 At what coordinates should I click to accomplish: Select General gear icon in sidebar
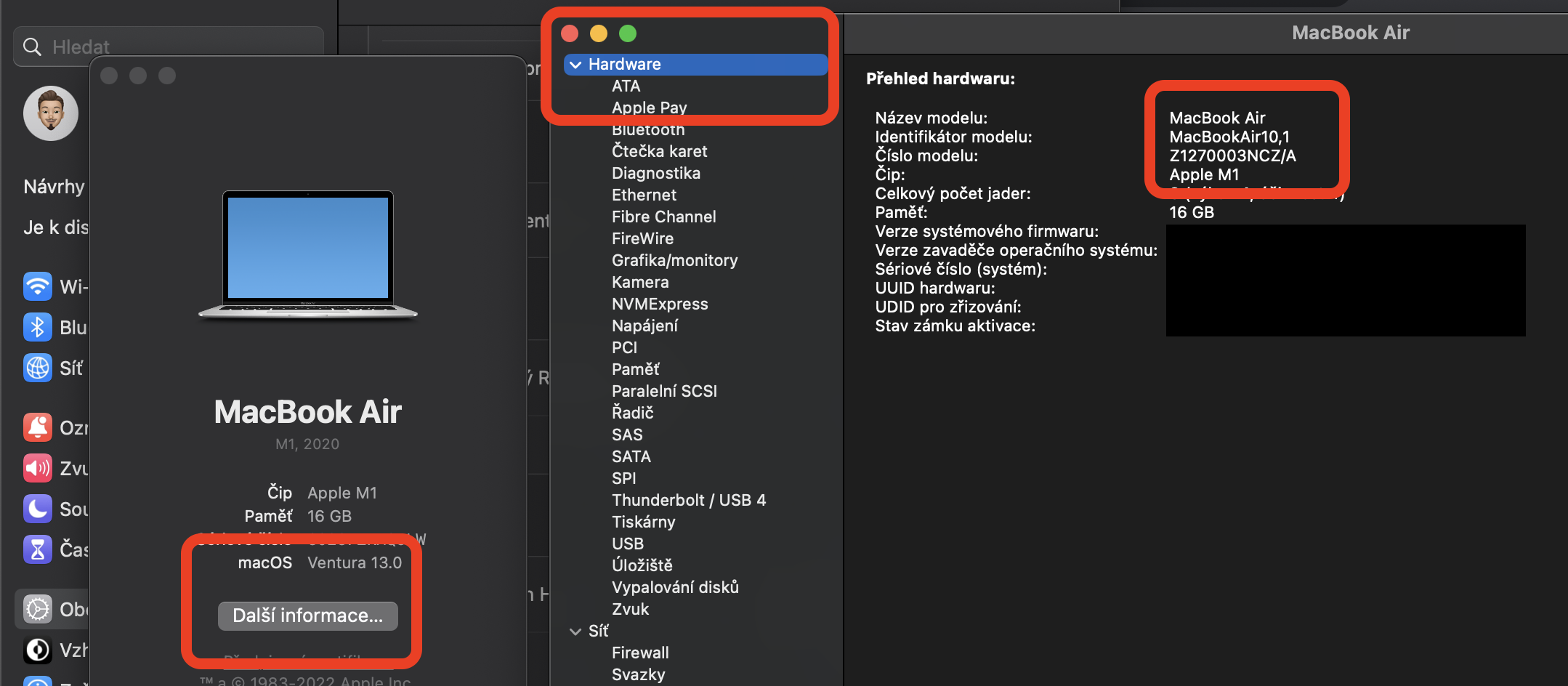[x=38, y=609]
